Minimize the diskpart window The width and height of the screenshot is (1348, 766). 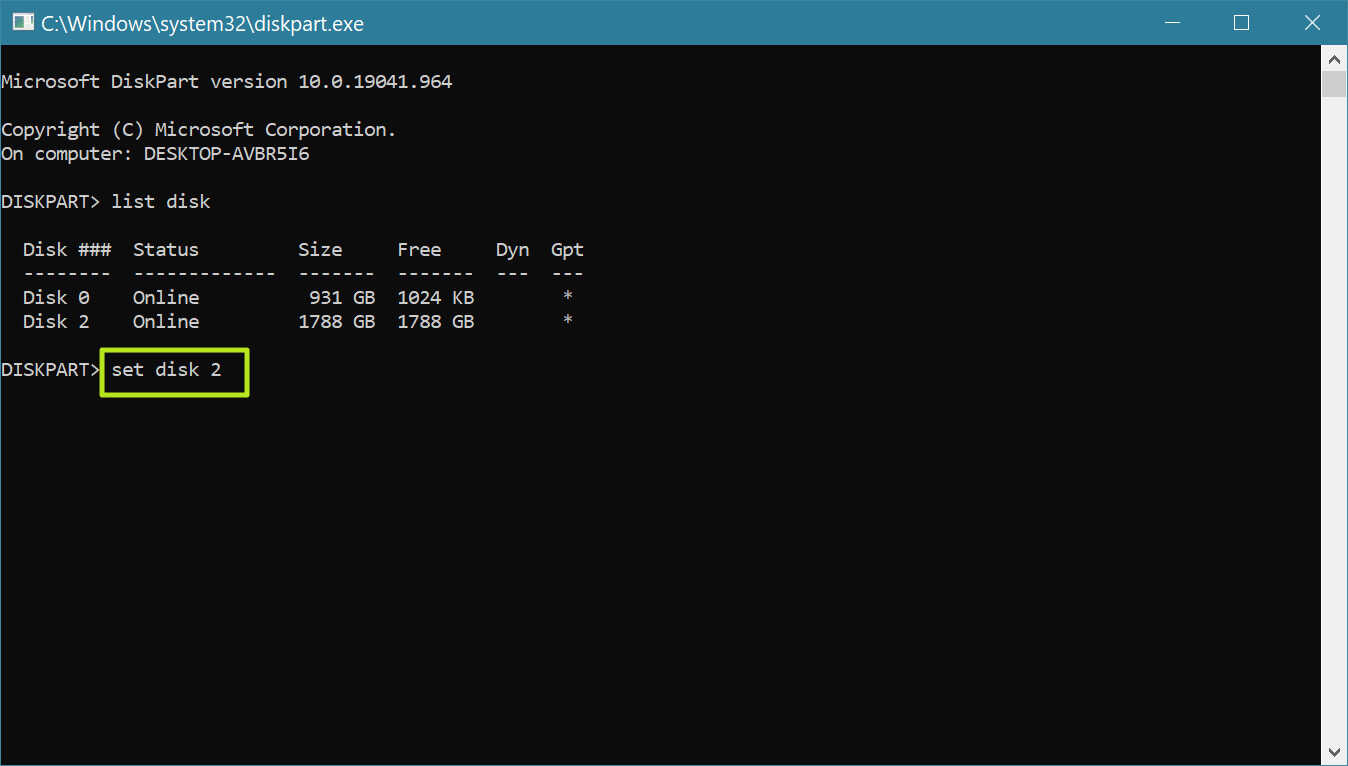[1171, 22]
